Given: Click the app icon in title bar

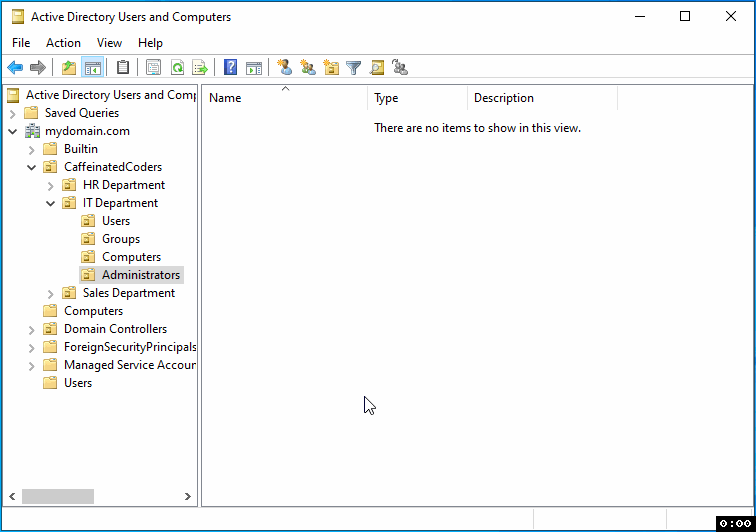Looking at the screenshot, I should [18, 17].
